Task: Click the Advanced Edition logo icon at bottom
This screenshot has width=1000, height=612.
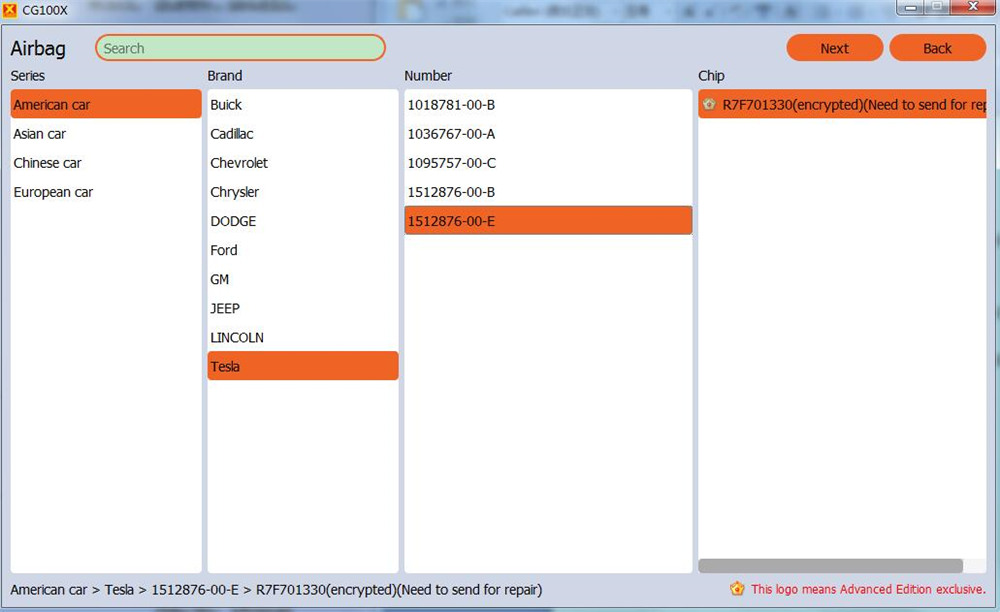Action: pyautogui.click(x=737, y=589)
